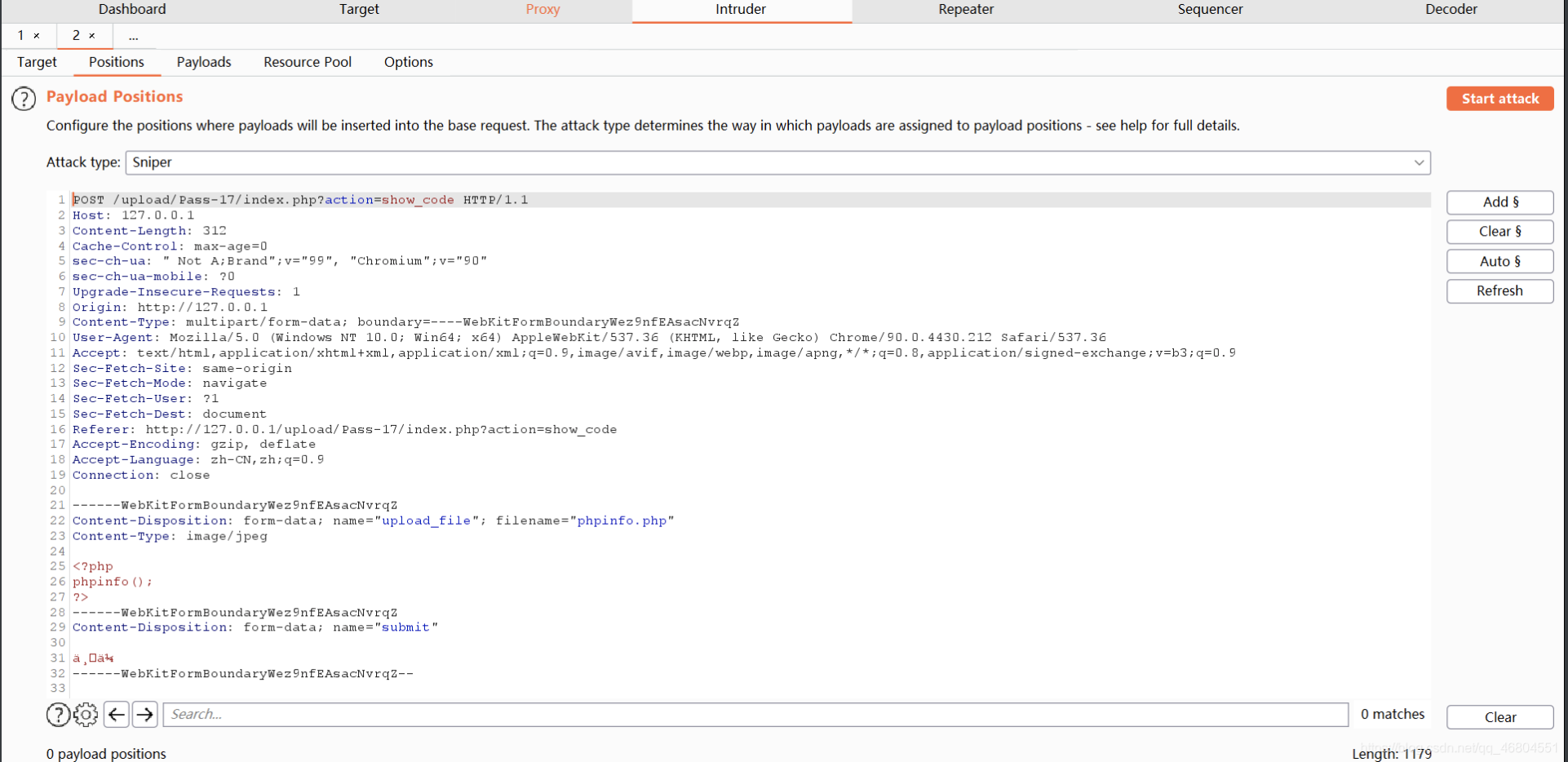Open the Payloads sub-tab
Viewport: 1568px width, 762px height.
(204, 62)
